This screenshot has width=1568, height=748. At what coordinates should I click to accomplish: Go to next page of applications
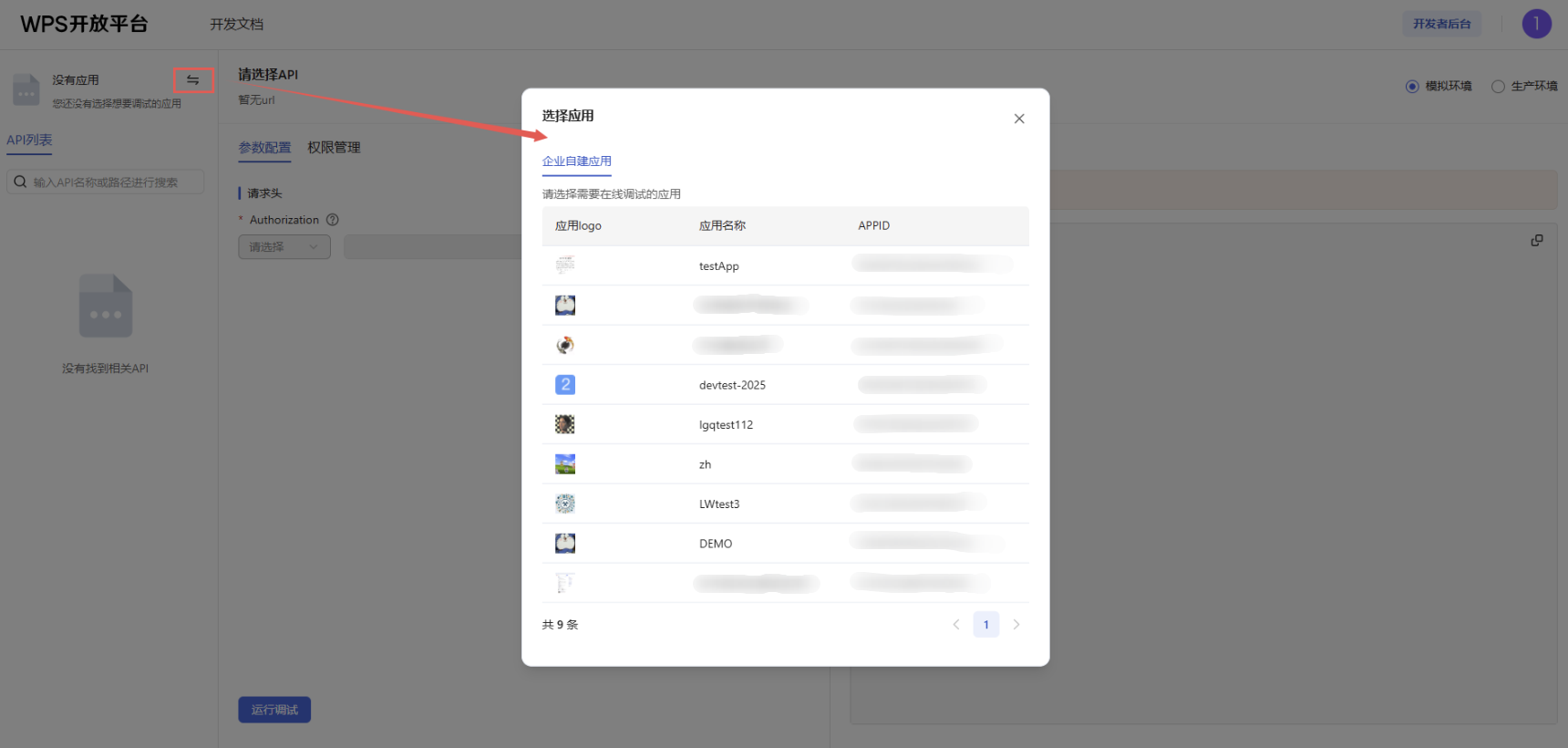click(1016, 625)
